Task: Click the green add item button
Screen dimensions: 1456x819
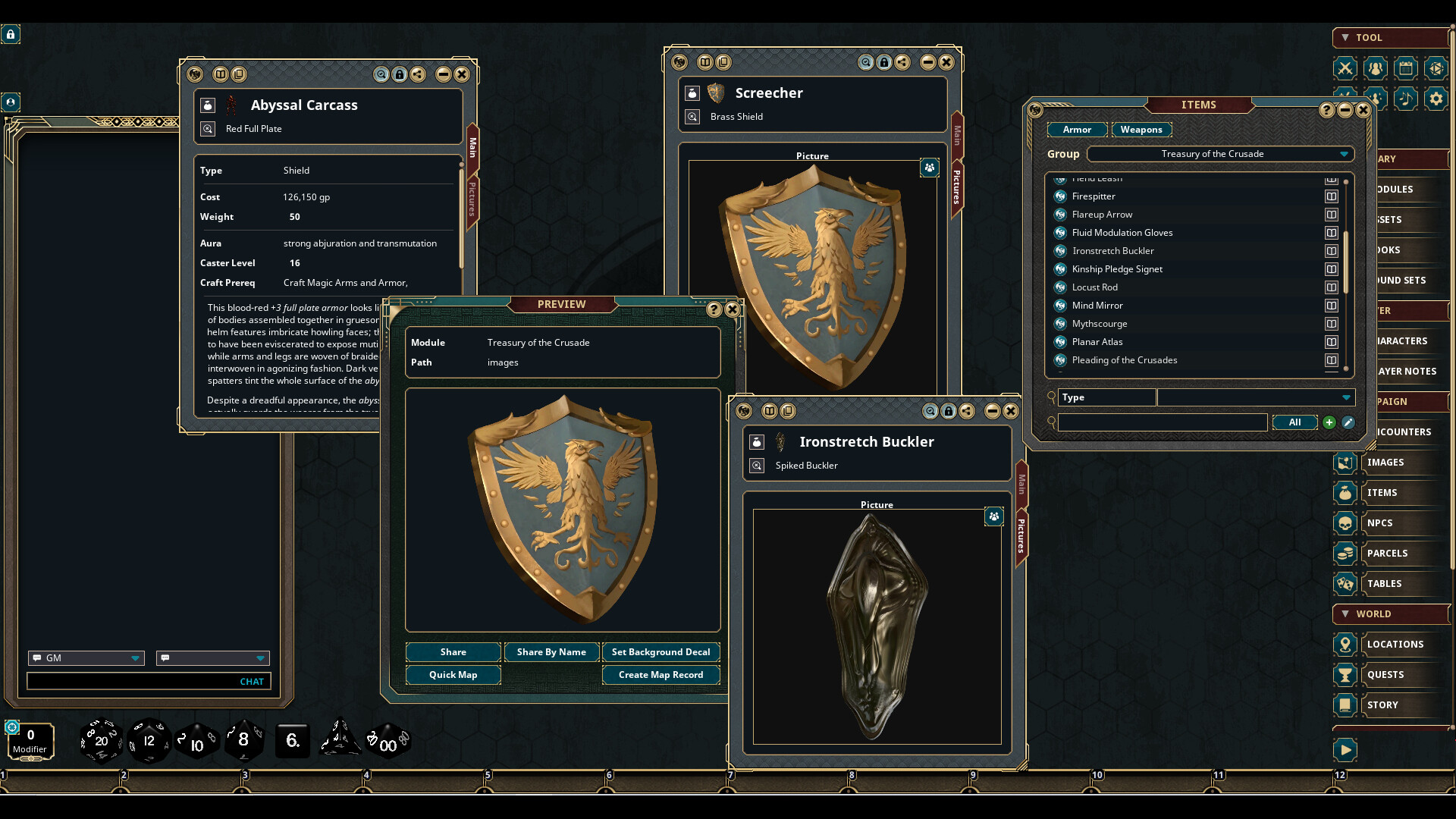Action: 1329,422
